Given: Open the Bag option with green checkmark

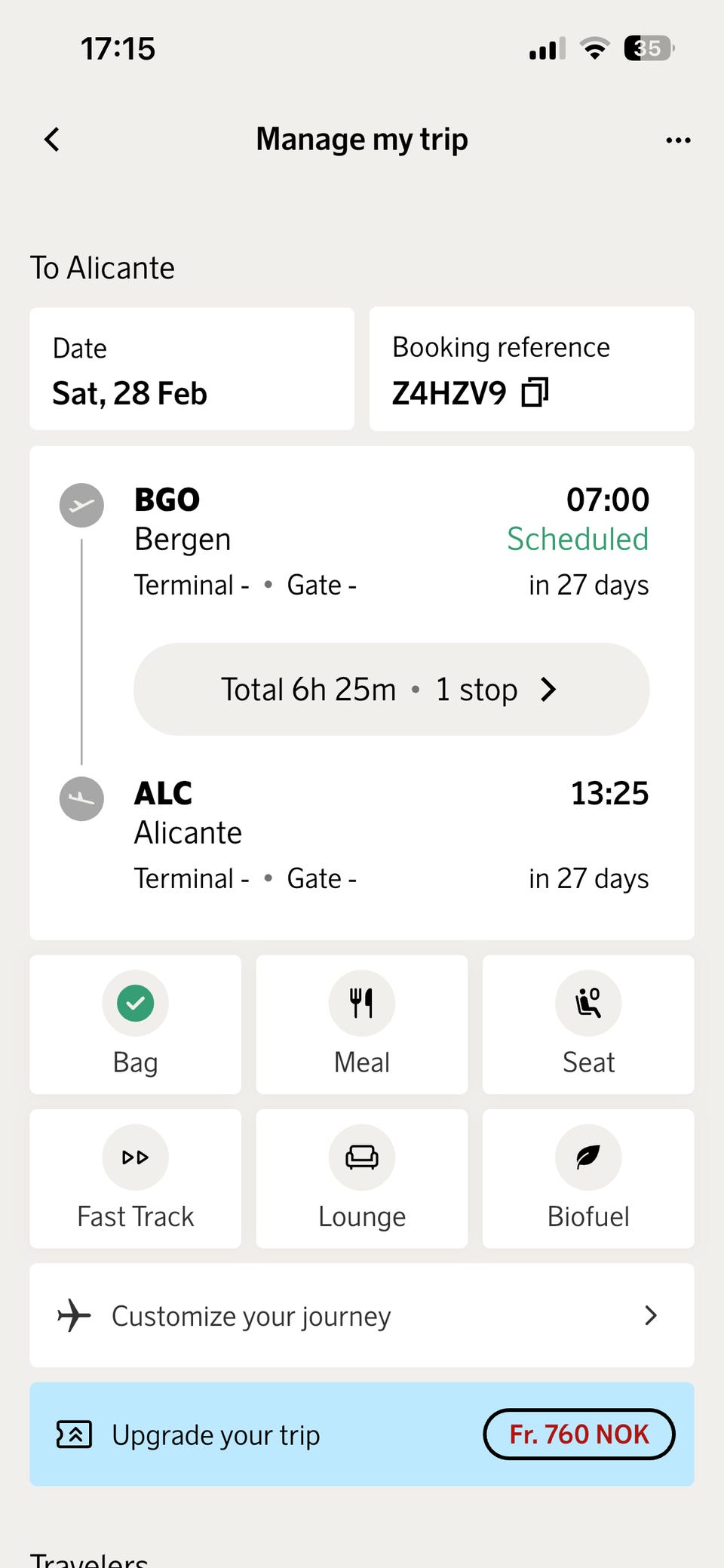Looking at the screenshot, I should [136, 1004].
